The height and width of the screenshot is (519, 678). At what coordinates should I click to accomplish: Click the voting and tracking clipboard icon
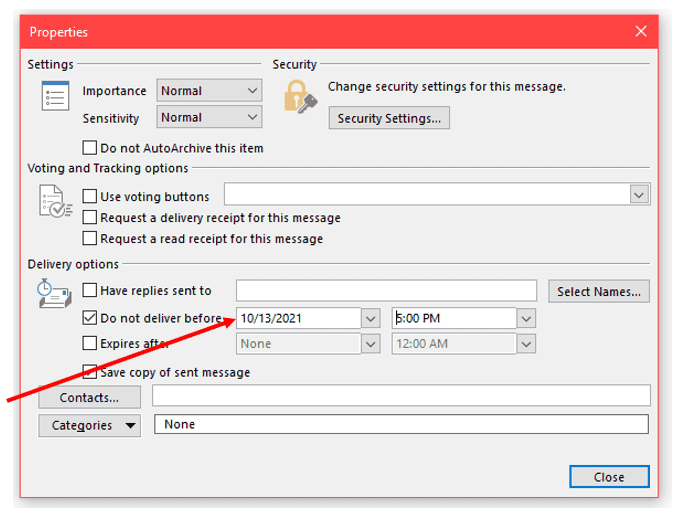(54, 203)
